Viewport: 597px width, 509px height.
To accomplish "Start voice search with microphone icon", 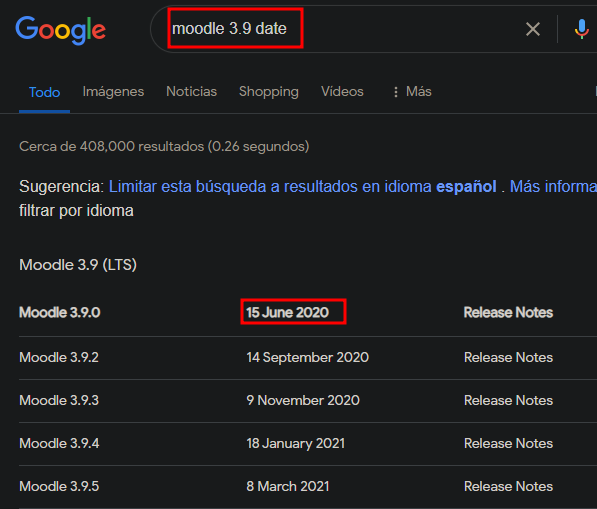I will (x=581, y=29).
